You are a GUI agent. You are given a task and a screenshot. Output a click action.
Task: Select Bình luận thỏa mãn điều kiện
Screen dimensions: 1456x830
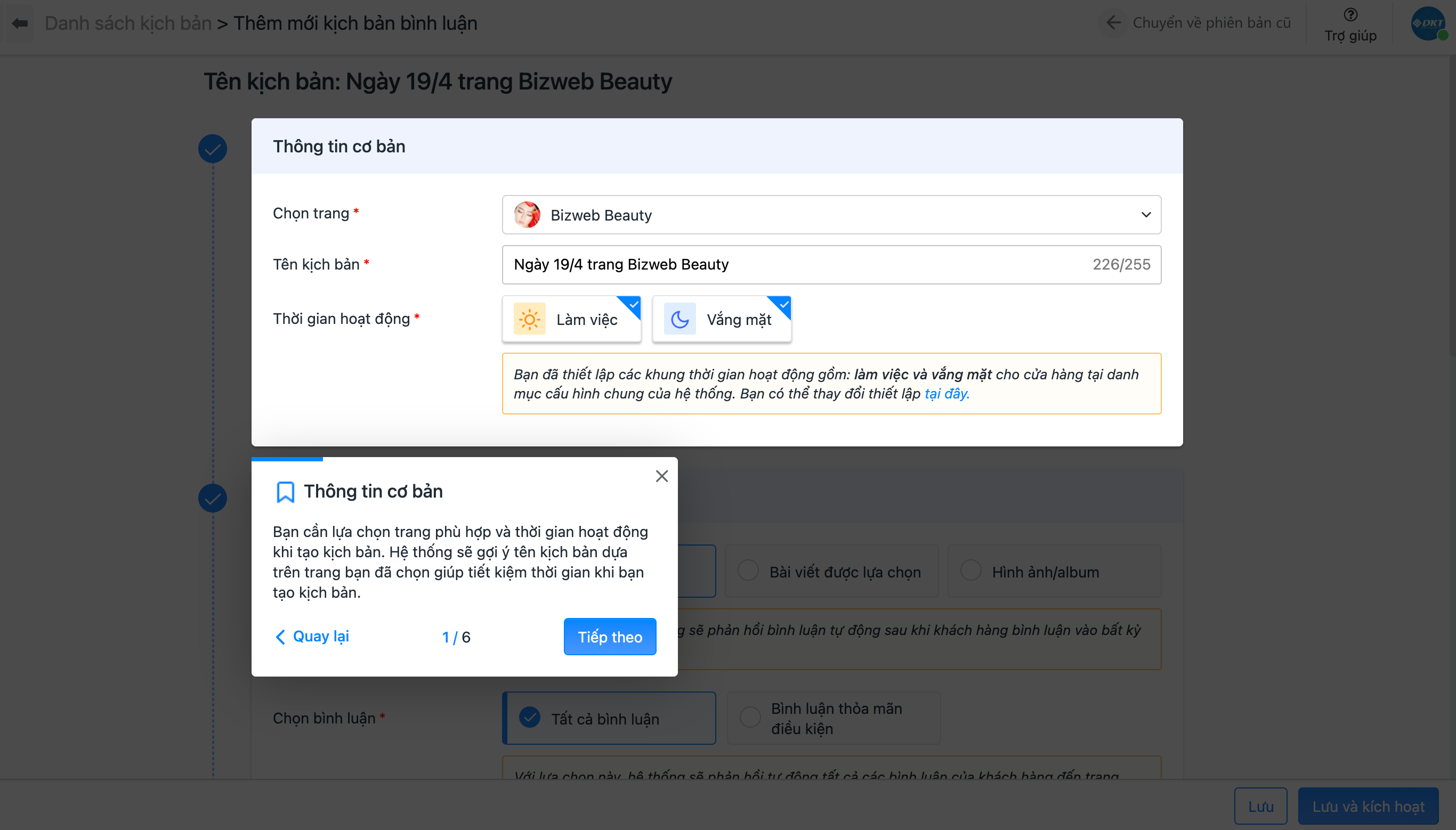tap(750, 718)
